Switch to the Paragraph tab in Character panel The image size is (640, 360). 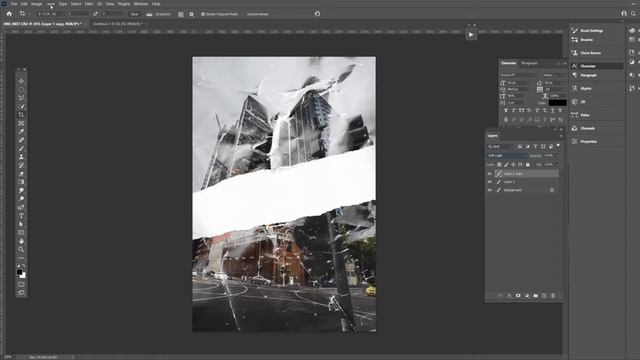[529, 63]
